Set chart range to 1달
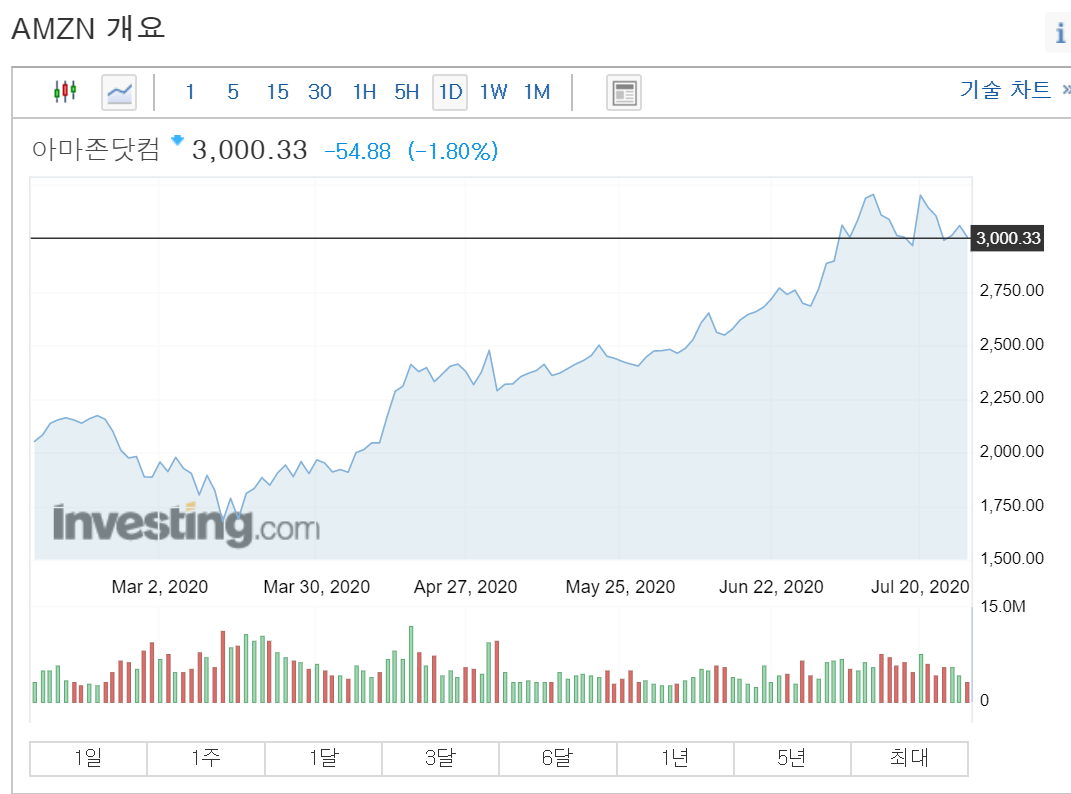The image size is (1071, 794). coord(323,758)
